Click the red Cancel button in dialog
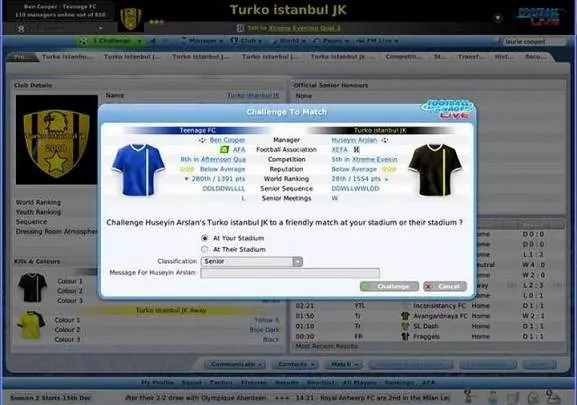 445,286
